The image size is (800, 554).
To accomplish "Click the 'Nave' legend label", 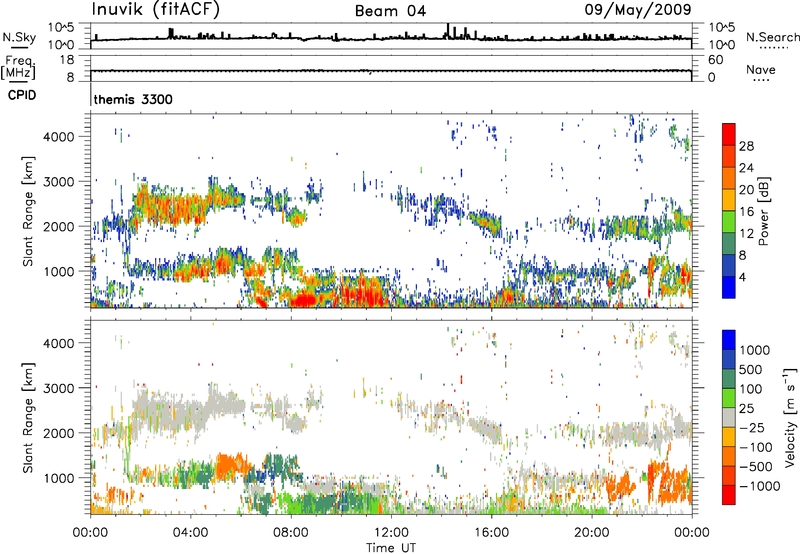I will [x=761, y=69].
